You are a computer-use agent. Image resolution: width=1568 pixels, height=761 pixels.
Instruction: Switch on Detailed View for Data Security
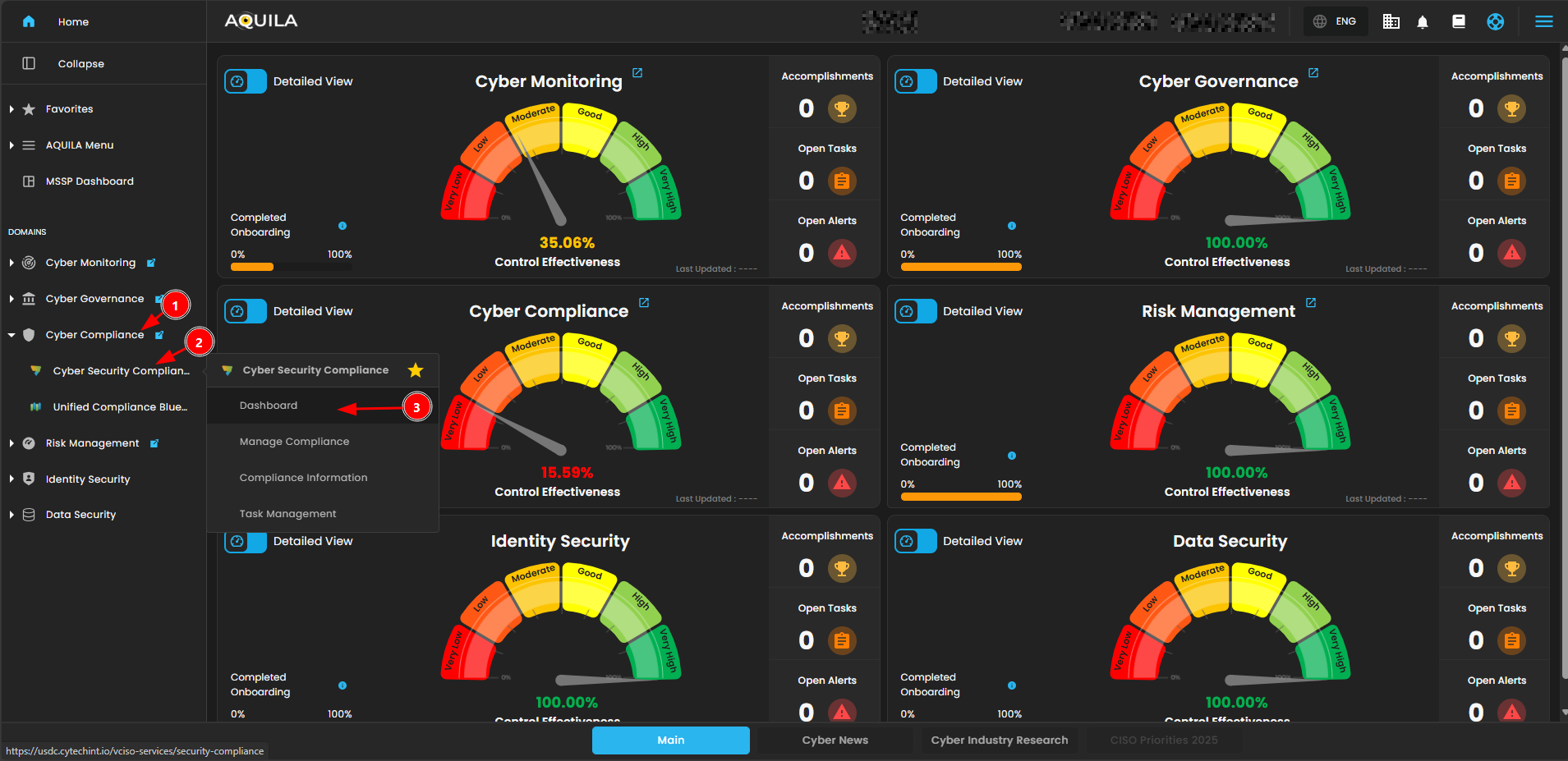[x=915, y=541]
